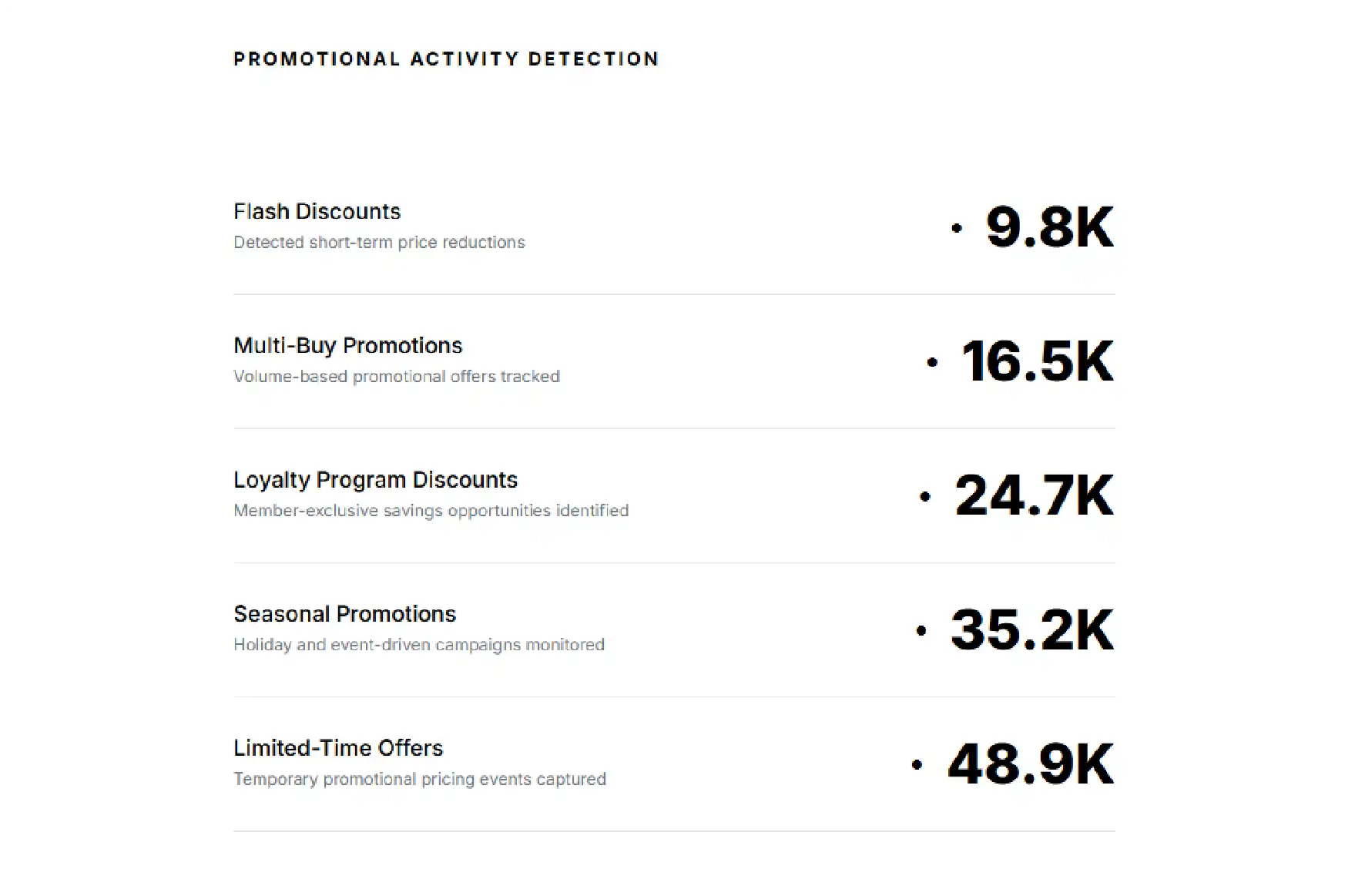Click 'Volume-based promotional offers tracked' text
1355x896 pixels.
point(397,377)
